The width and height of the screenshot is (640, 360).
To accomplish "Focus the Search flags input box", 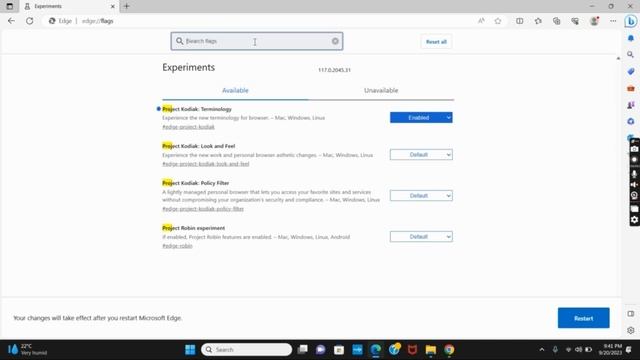I will pos(257,41).
